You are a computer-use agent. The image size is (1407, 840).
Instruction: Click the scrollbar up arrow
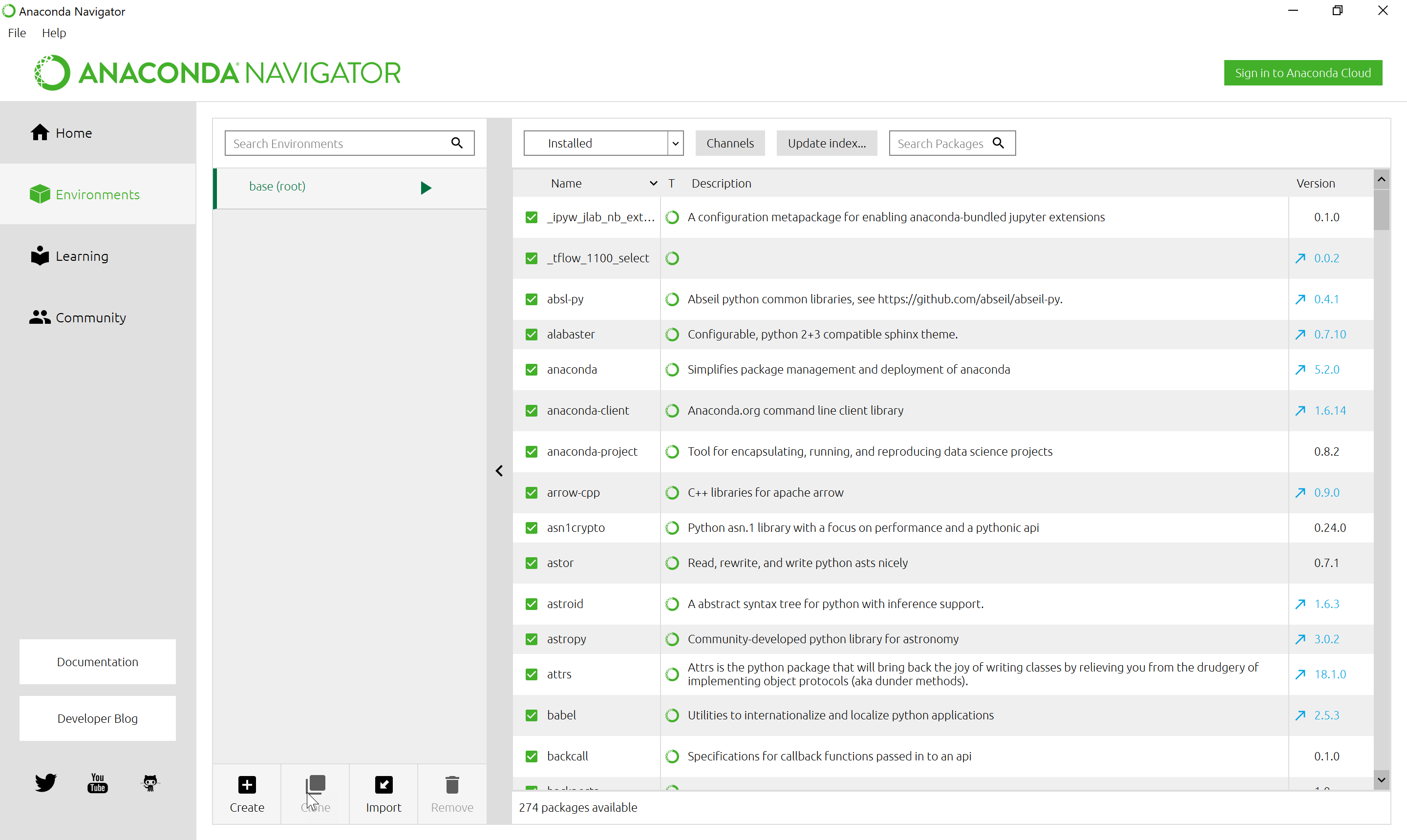pyautogui.click(x=1381, y=179)
